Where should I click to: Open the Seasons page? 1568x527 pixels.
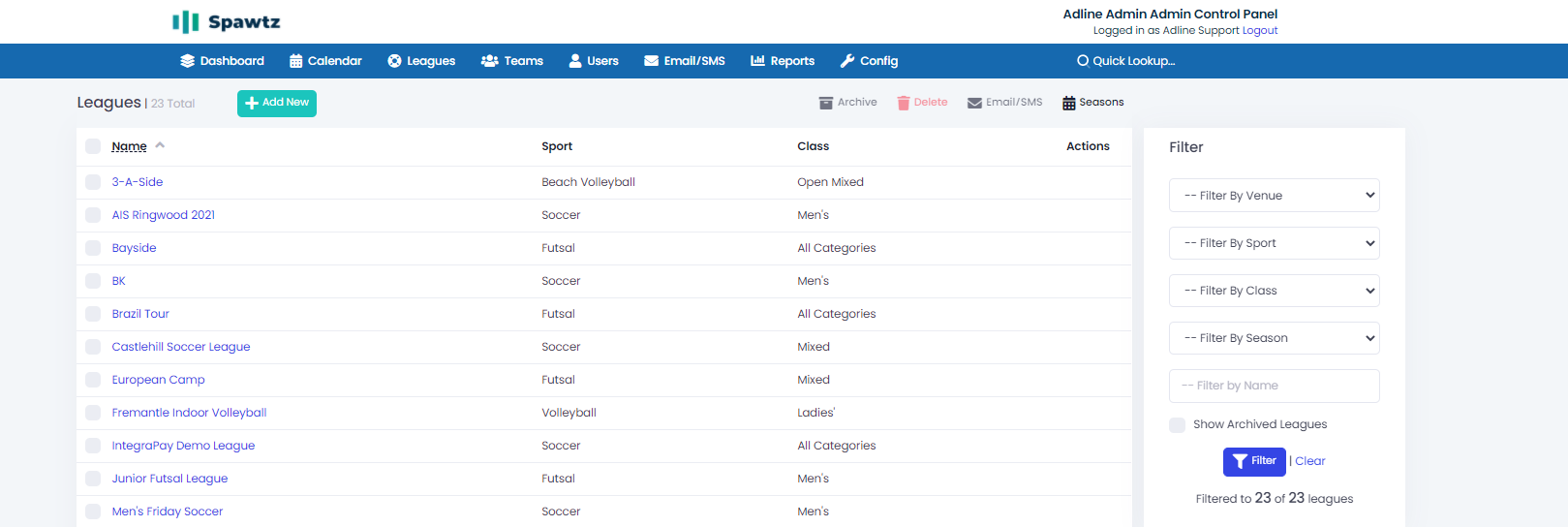(1093, 103)
